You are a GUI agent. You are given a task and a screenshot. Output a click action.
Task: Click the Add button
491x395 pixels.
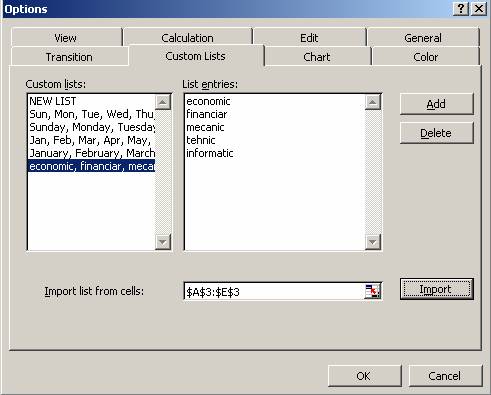tap(436, 104)
